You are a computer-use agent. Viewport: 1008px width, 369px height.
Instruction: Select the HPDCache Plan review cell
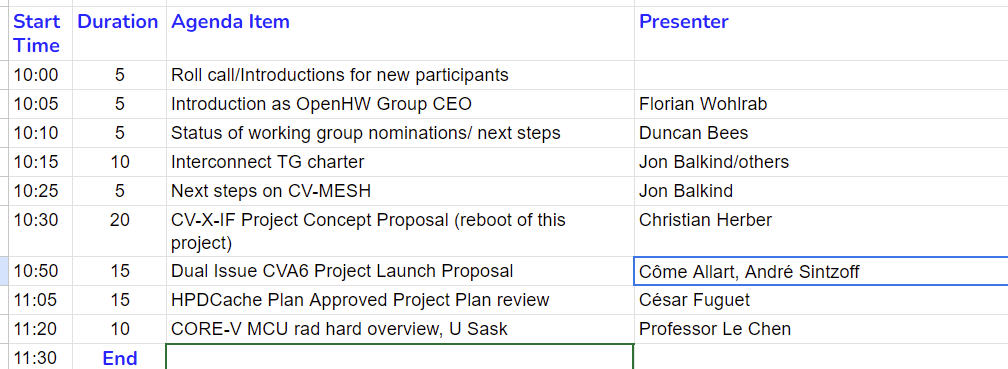point(400,300)
